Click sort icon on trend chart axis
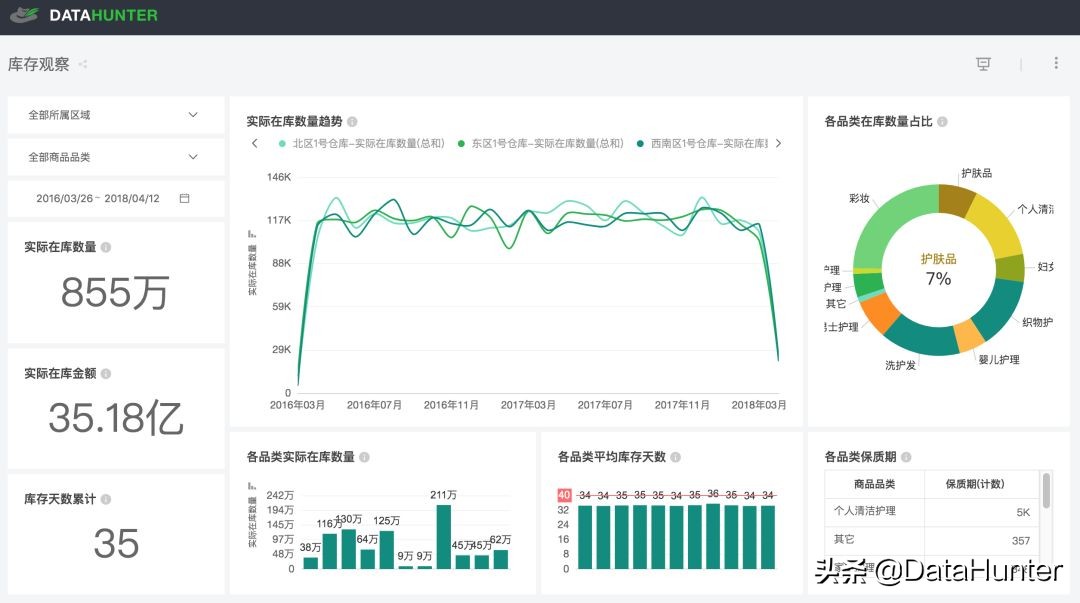 (252, 234)
